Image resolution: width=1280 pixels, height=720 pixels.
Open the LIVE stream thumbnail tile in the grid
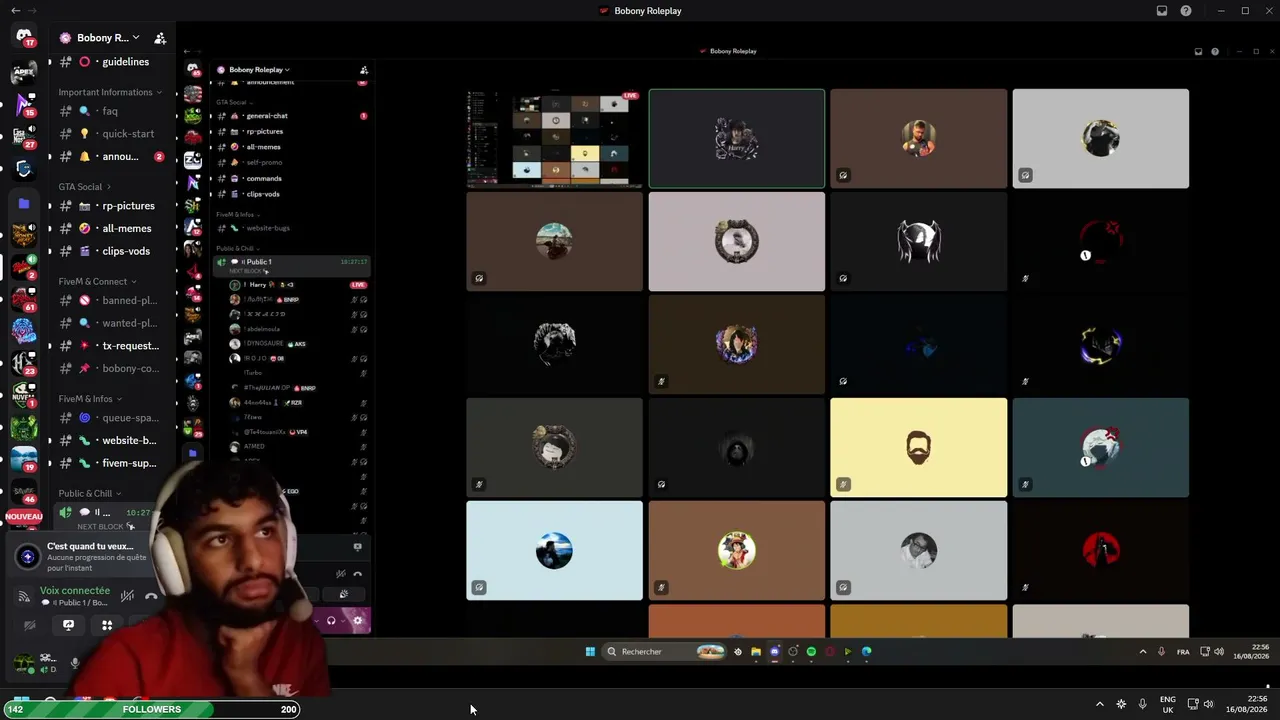point(555,139)
